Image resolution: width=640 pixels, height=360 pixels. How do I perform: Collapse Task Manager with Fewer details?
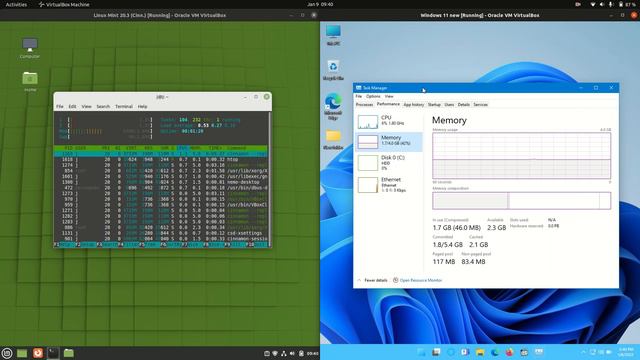372,280
